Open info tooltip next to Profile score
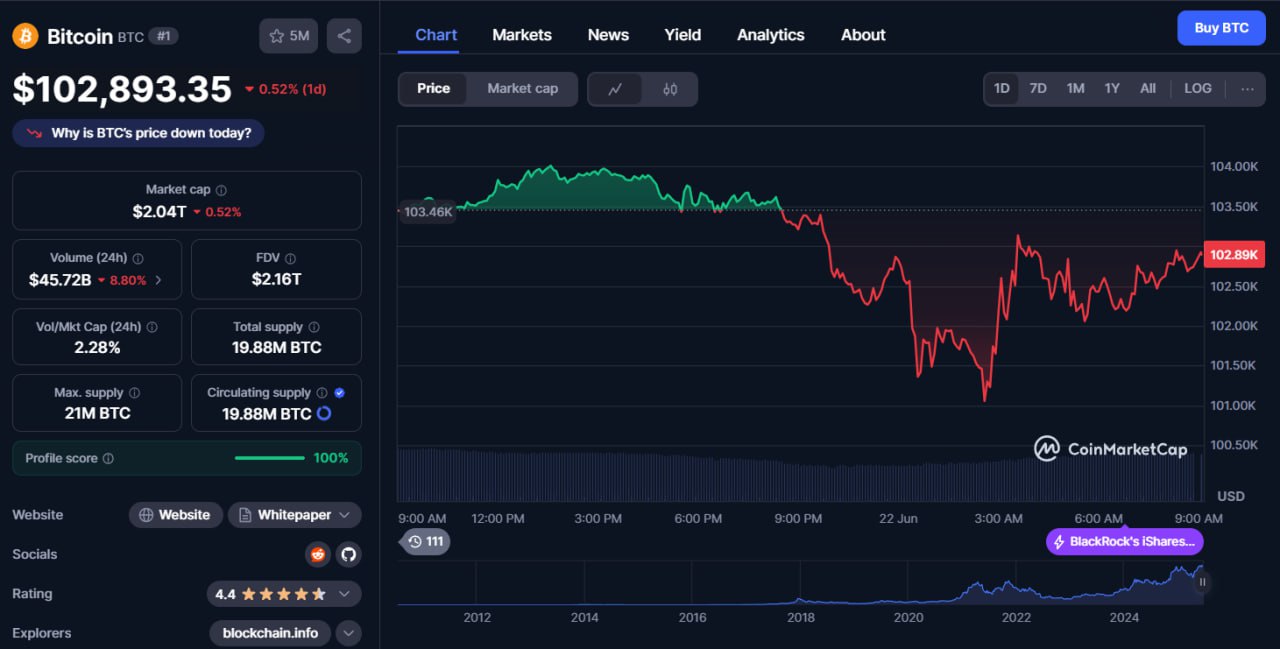 point(108,458)
